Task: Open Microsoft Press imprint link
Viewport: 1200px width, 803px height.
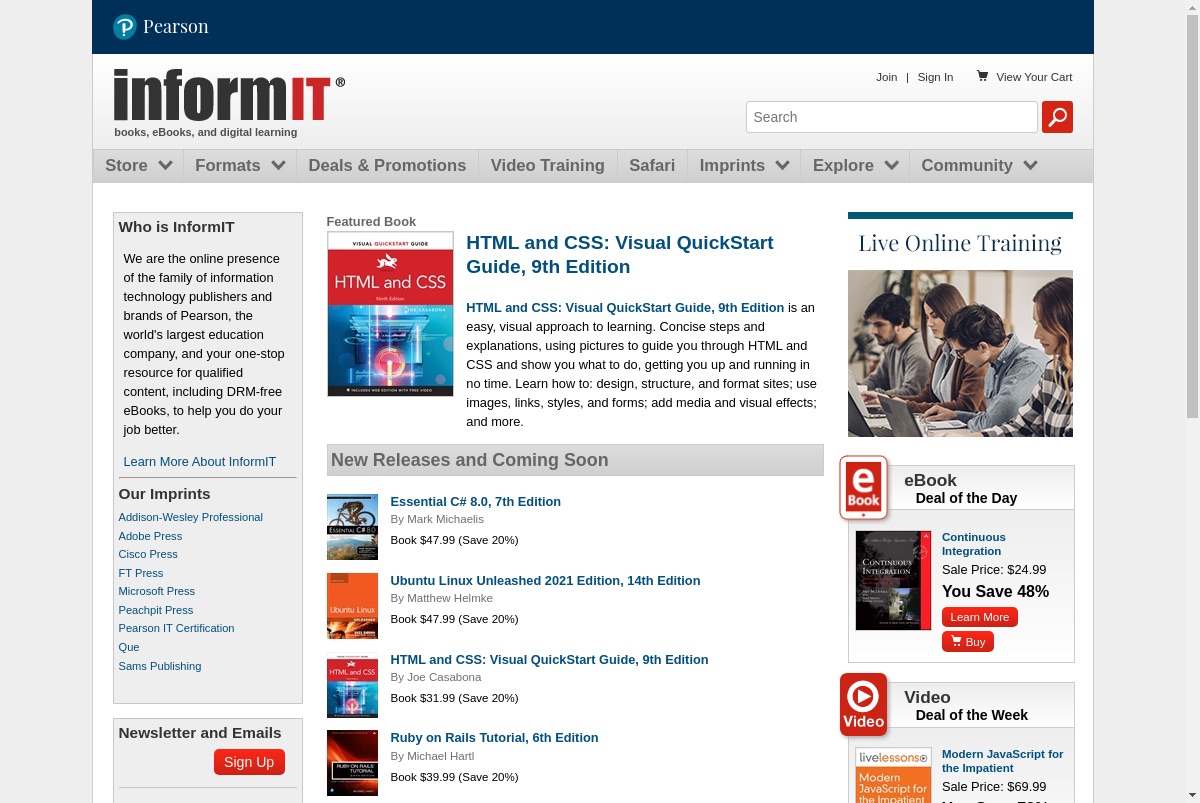Action: (x=157, y=591)
